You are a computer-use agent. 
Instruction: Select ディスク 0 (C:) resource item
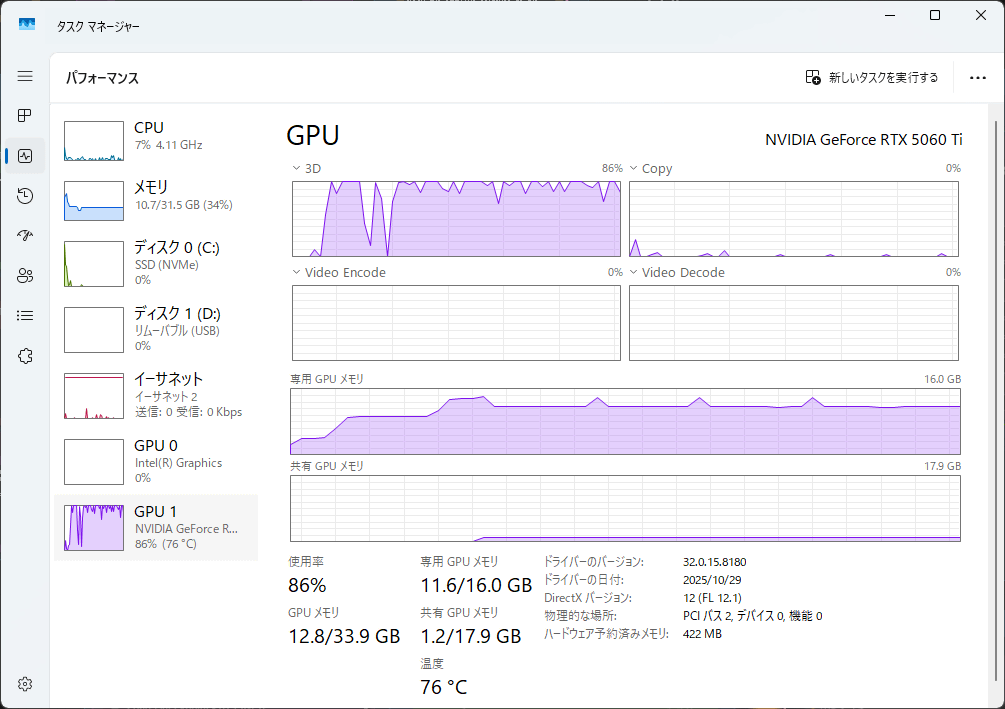pos(155,264)
